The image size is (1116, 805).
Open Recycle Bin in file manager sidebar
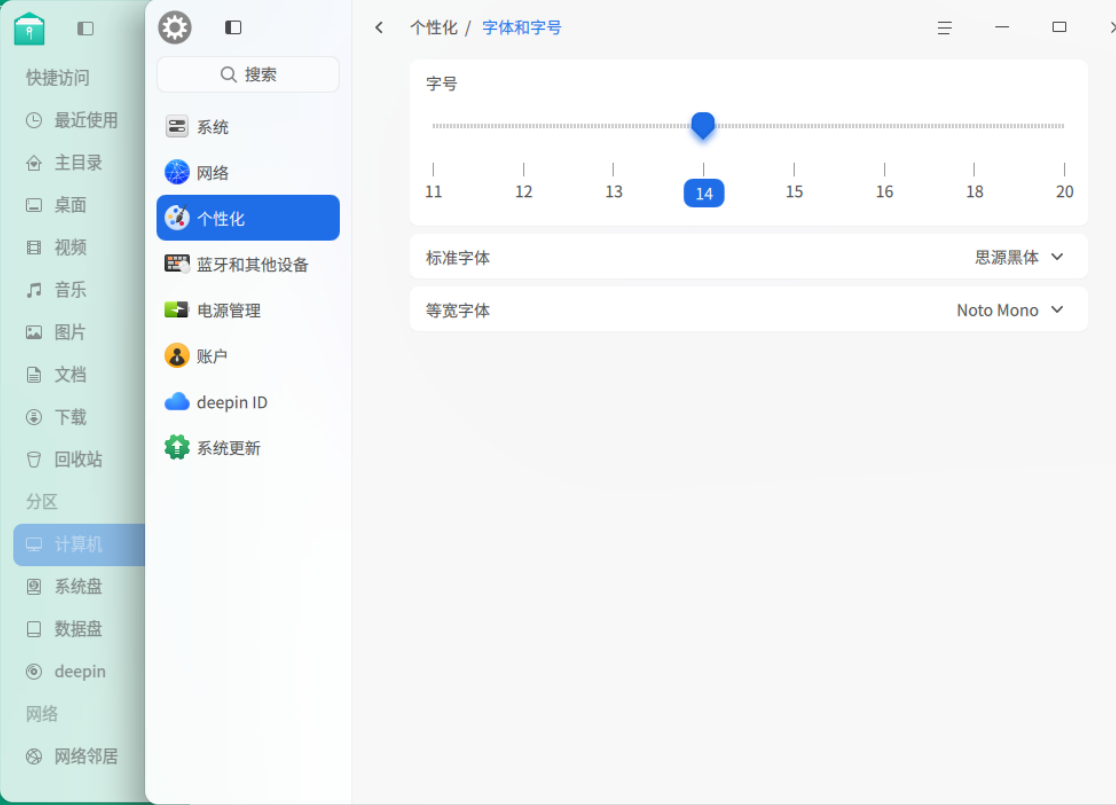click(x=78, y=459)
